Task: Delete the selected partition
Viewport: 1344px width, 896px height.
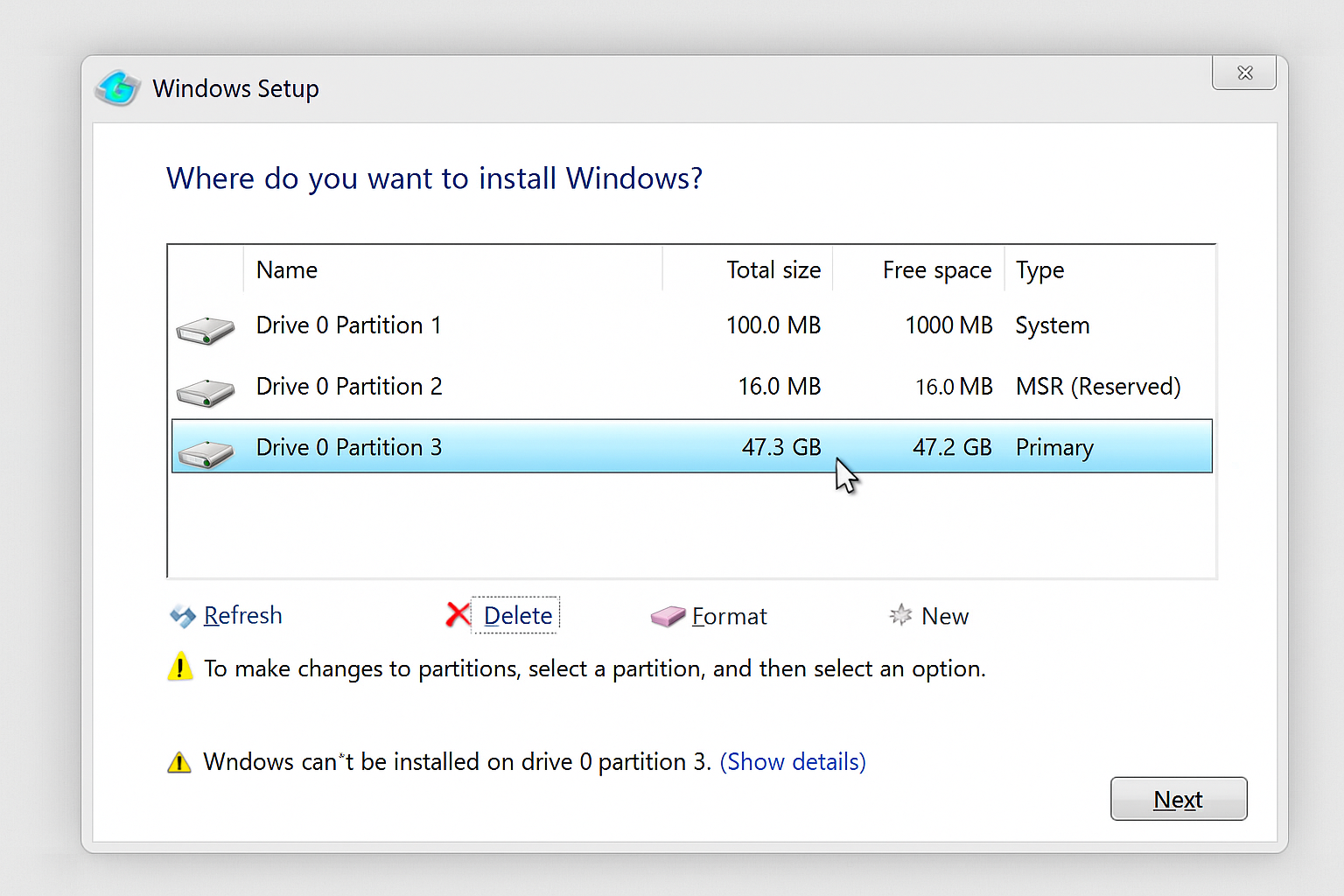Action: point(518,616)
